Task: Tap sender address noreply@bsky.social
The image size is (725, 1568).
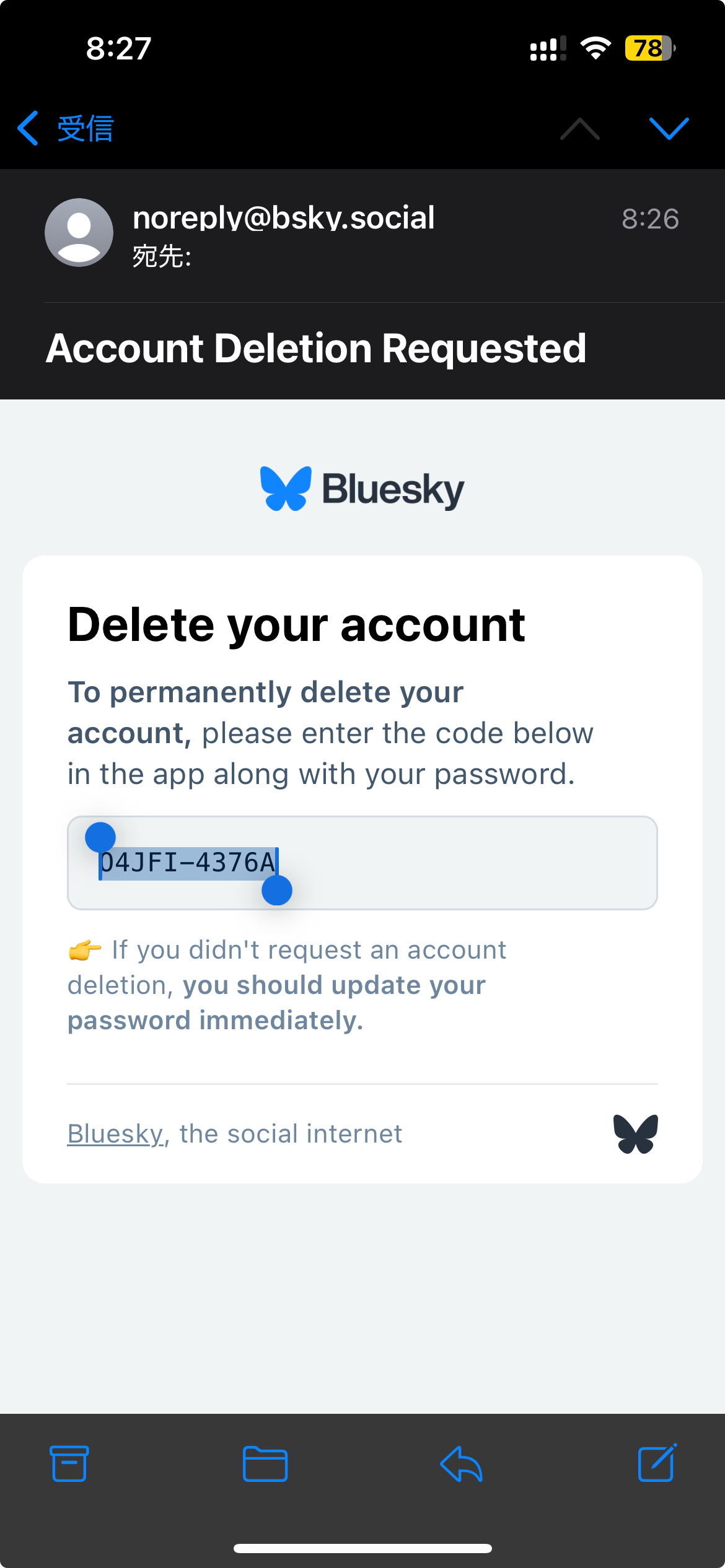Action: click(x=284, y=217)
